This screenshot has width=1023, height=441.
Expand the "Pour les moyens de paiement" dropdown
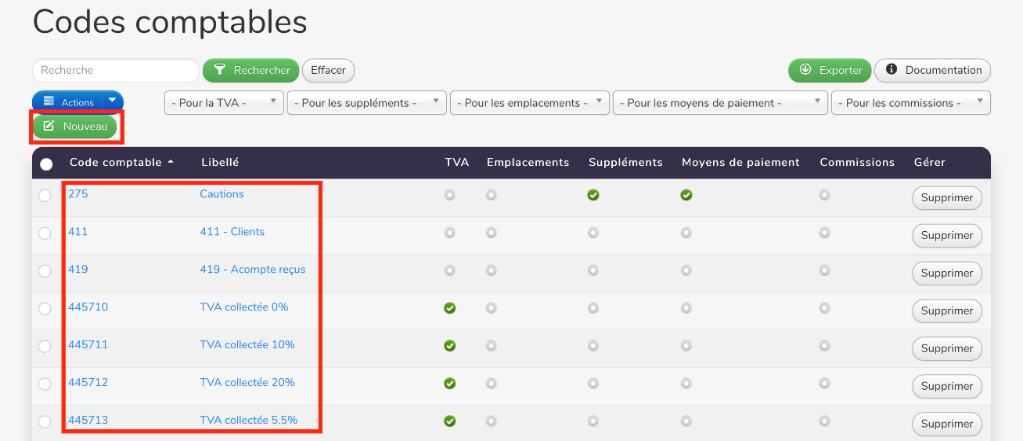[720, 102]
